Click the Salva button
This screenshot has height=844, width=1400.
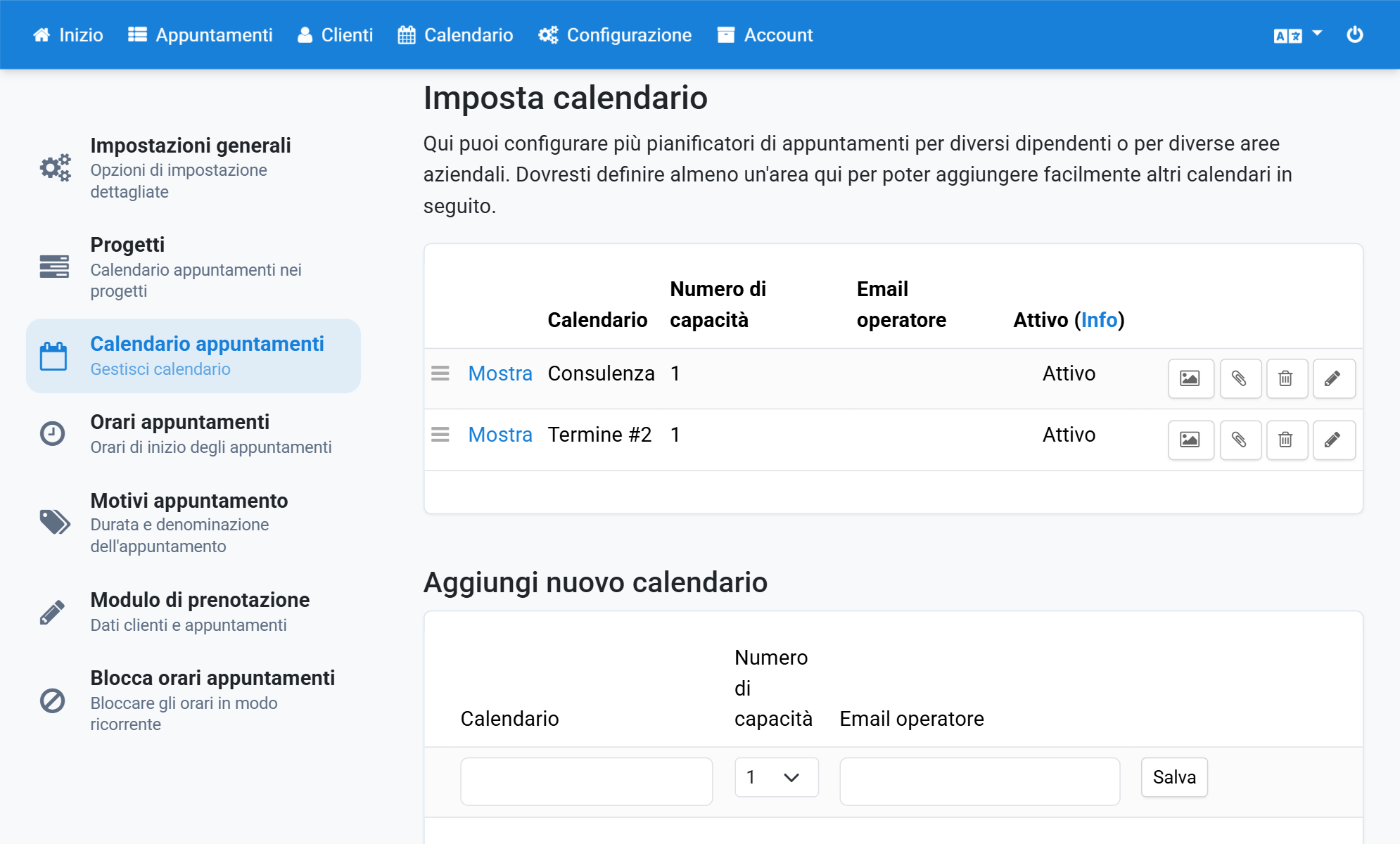click(1174, 777)
